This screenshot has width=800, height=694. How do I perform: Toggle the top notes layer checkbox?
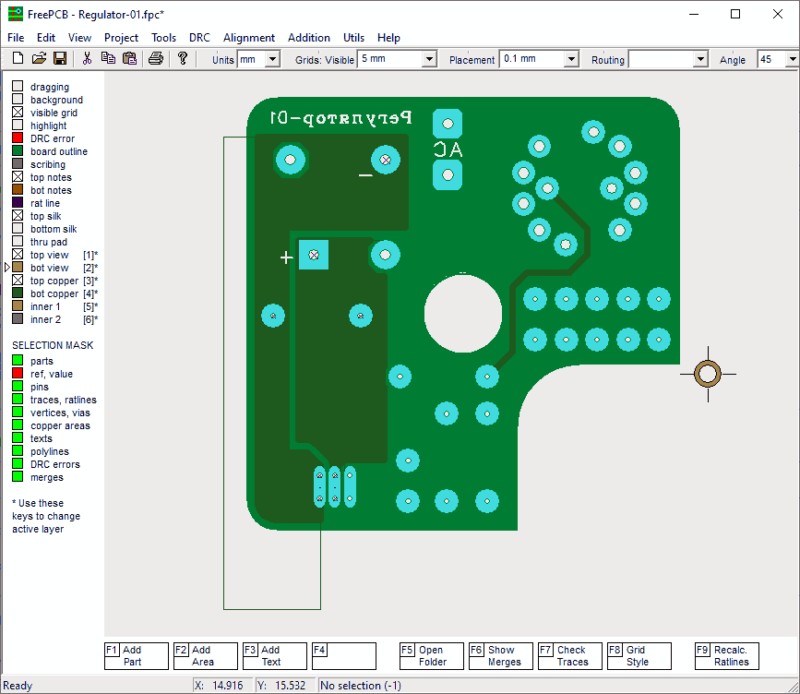18,177
